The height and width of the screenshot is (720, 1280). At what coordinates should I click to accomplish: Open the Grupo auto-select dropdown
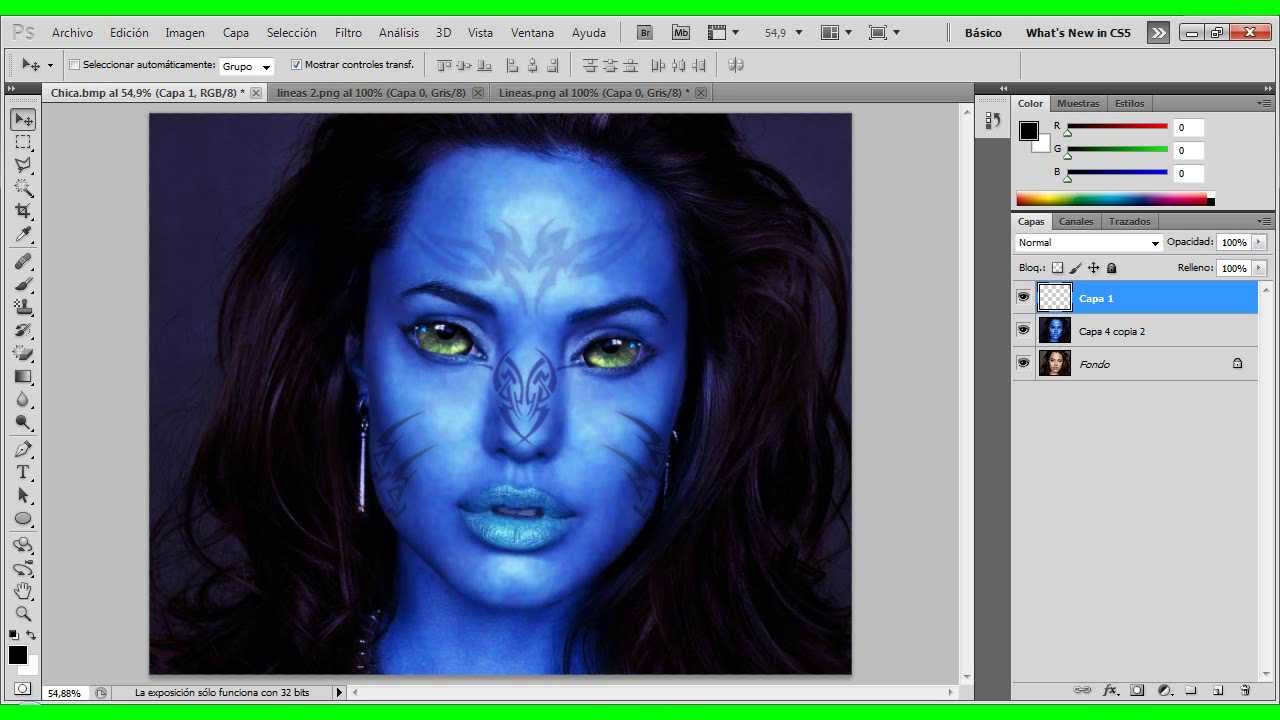pyautogui.click(x=247, y=67)
